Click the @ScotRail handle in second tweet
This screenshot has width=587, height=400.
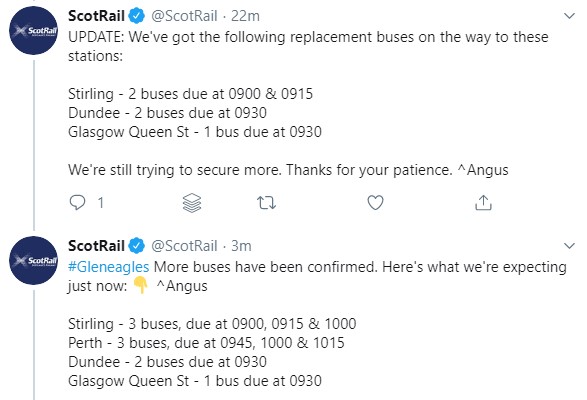coord(184,246)
